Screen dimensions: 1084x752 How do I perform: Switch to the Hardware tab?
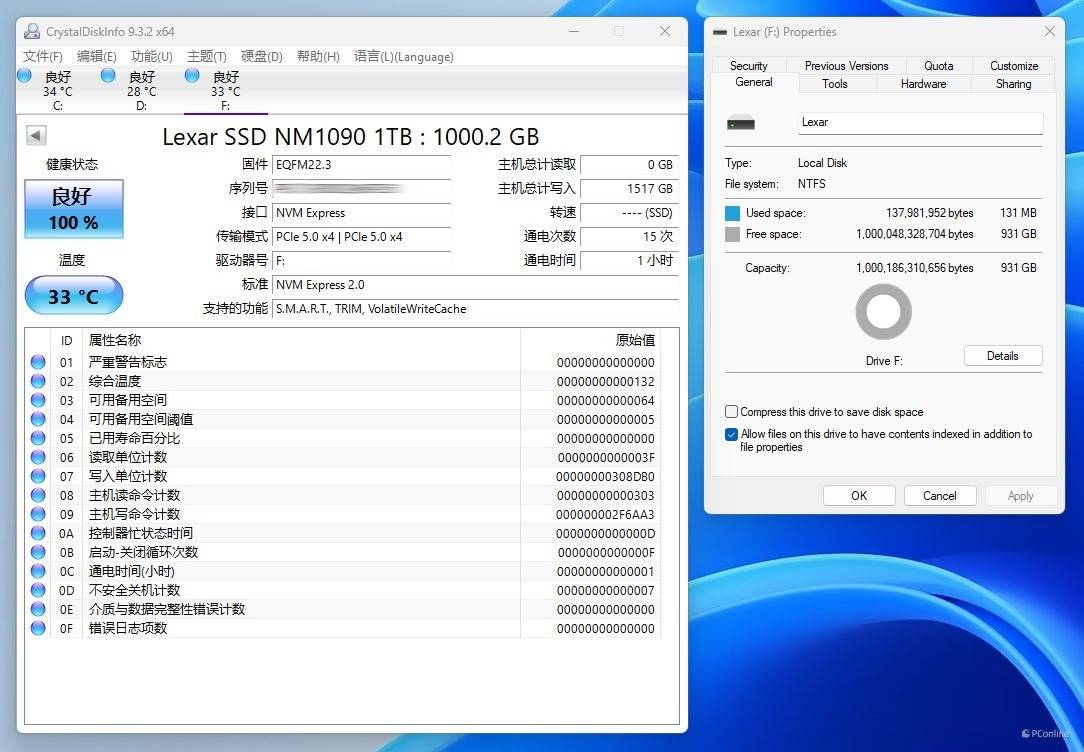point(924,84)
